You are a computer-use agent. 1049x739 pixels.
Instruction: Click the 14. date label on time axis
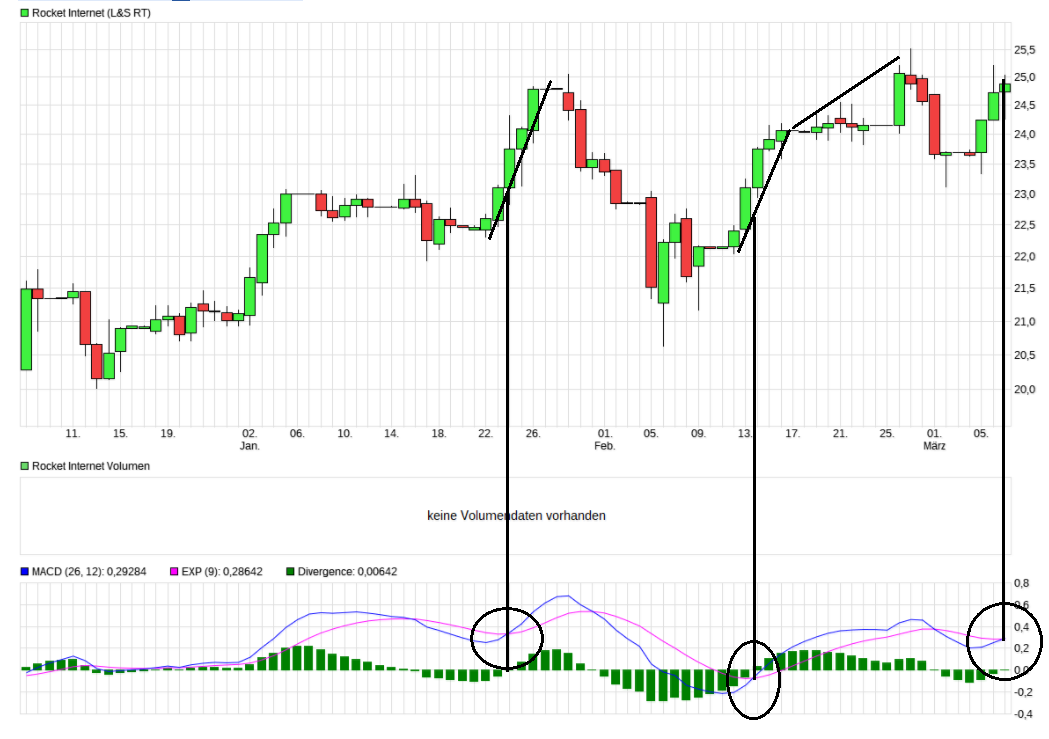pos(391,434)
